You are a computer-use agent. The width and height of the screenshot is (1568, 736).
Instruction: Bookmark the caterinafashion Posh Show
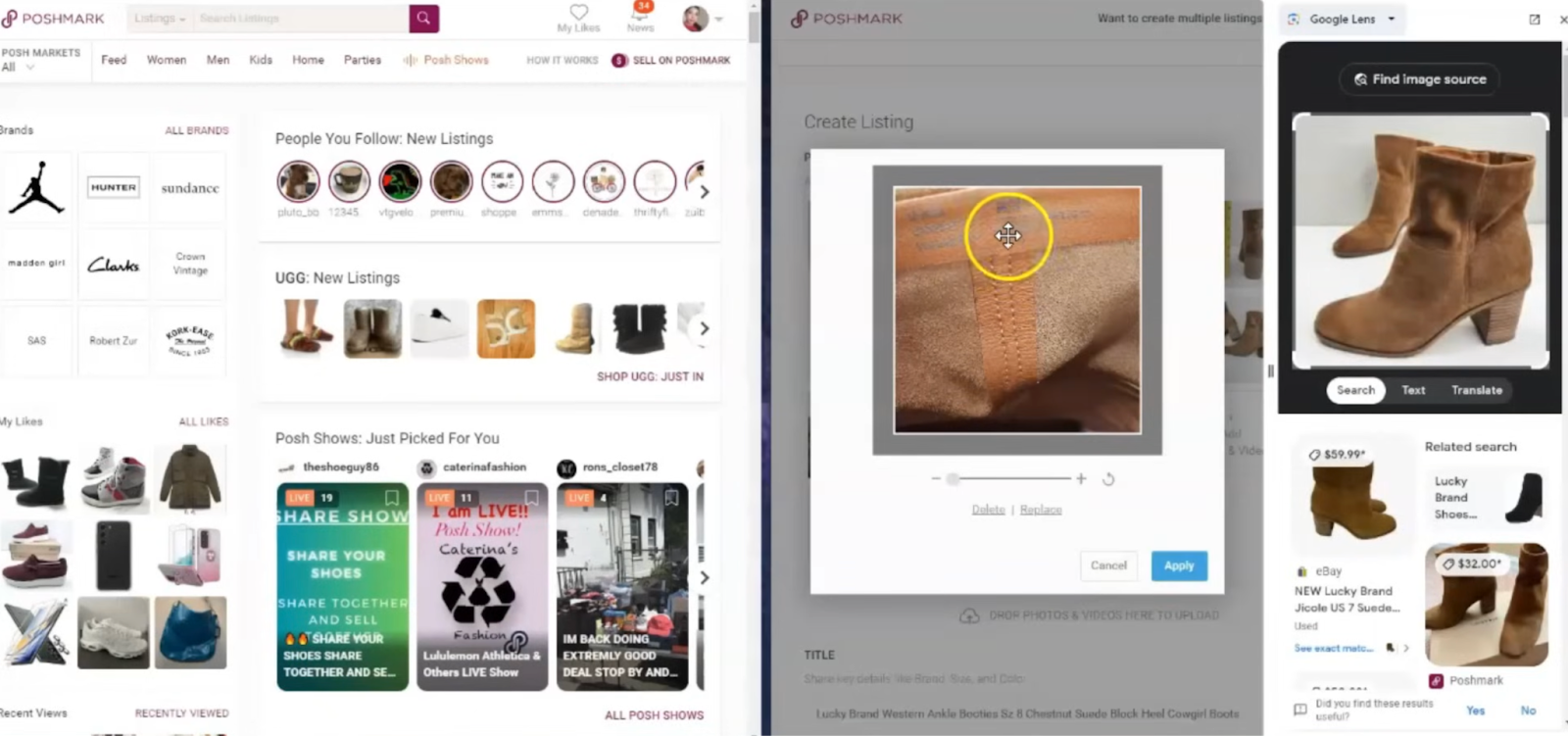tap(531, 498)
